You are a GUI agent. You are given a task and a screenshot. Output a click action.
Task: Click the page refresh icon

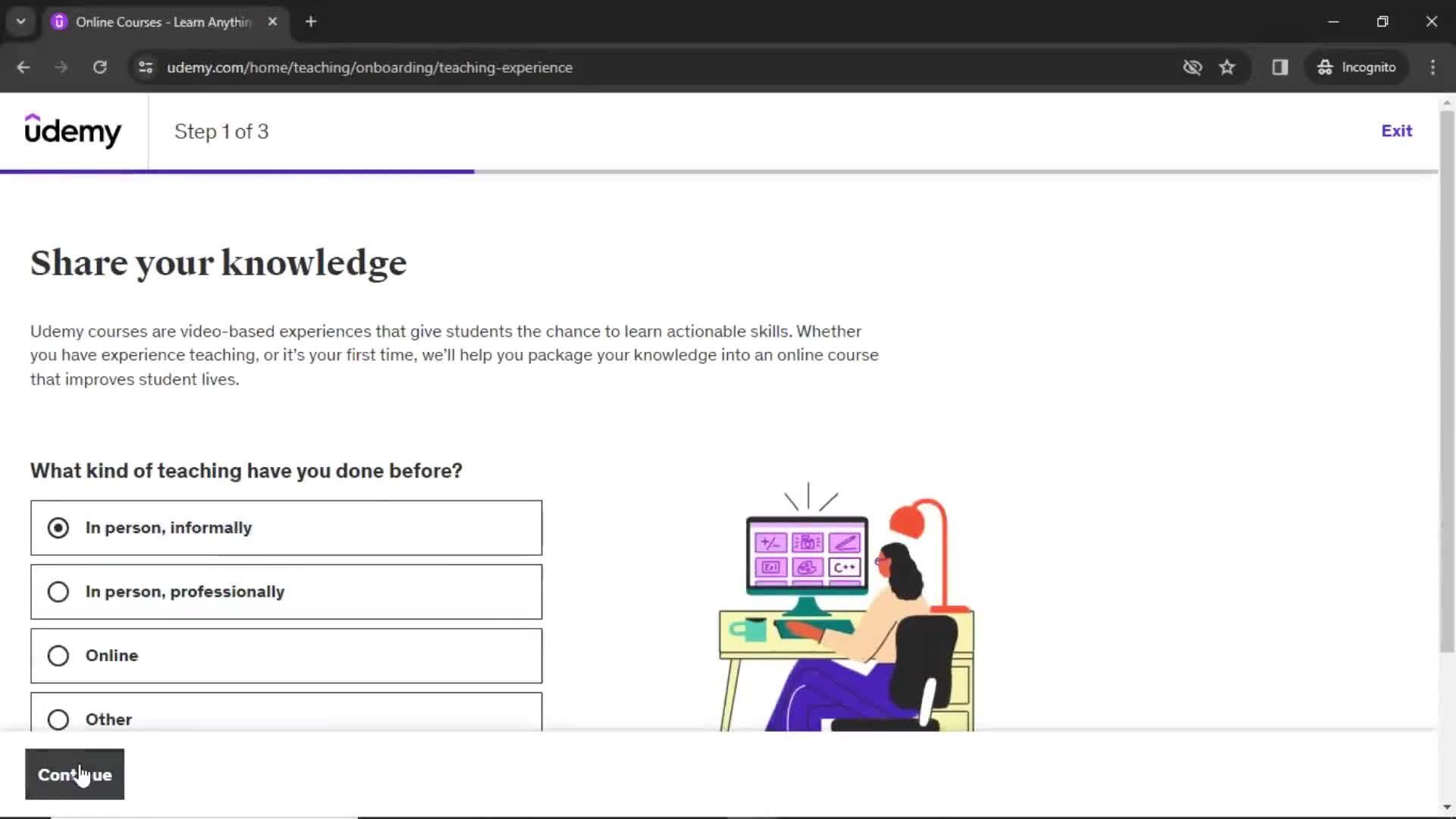click(x=99, y=67)
